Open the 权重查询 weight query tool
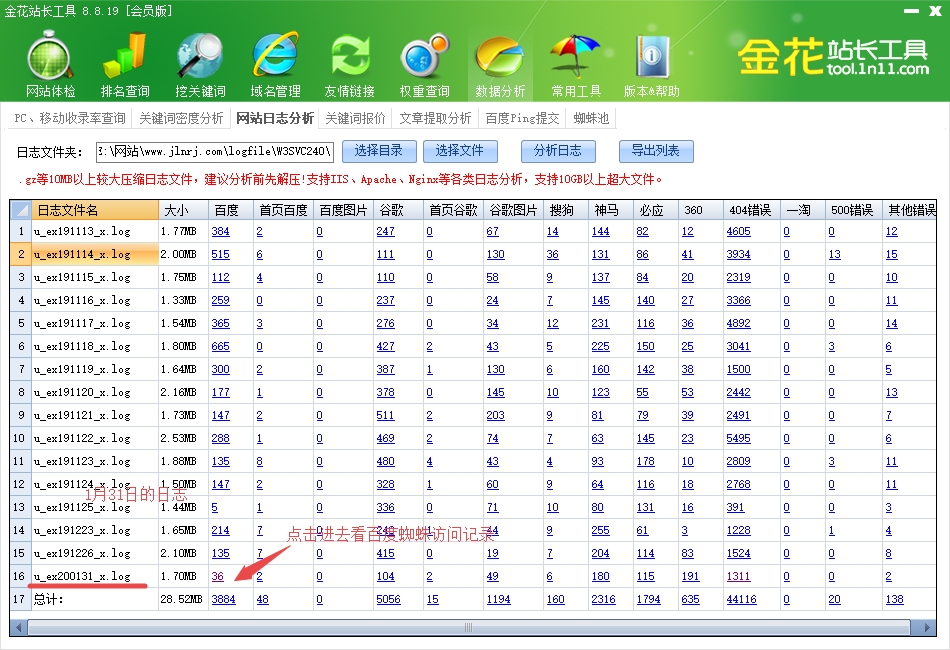This screenshot has width=950, height=650. point(425,63)
